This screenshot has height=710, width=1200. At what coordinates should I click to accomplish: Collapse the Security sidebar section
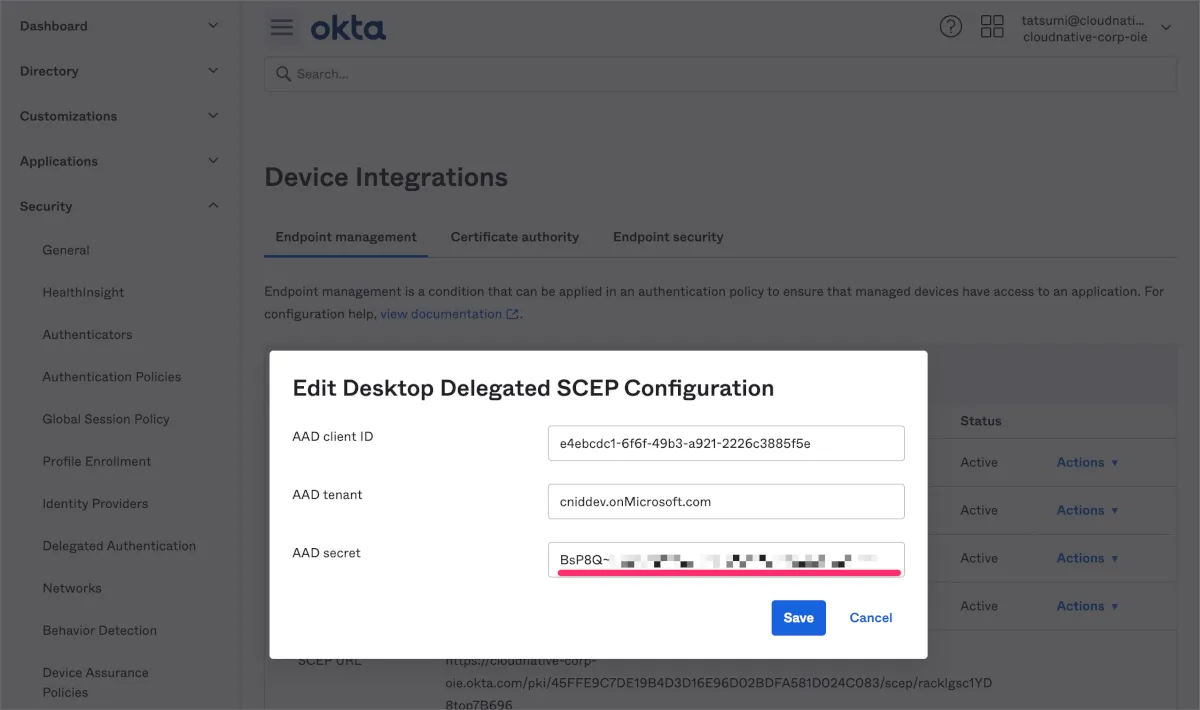point(213,206)
